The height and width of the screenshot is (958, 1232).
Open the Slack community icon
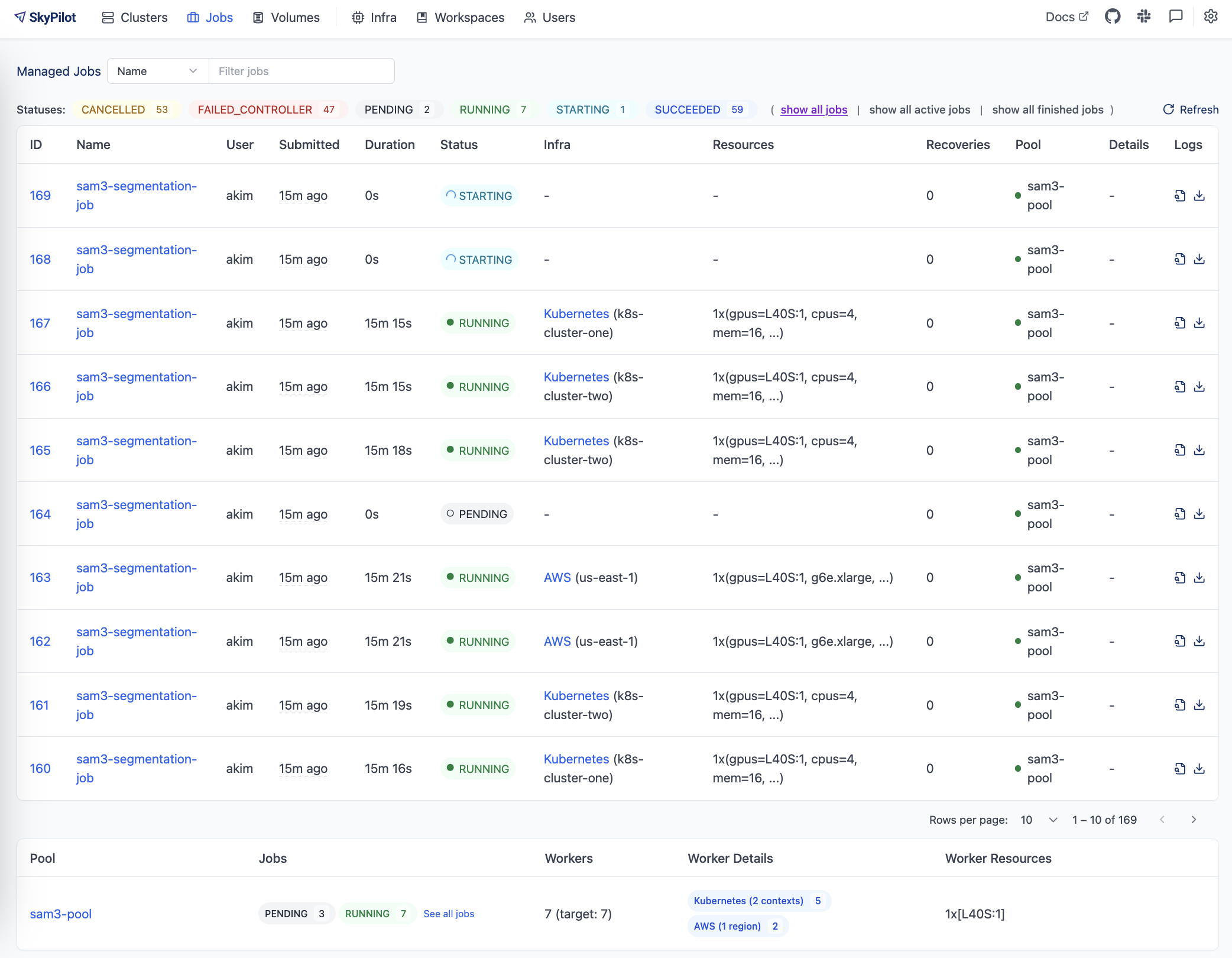click(1144, 17)
